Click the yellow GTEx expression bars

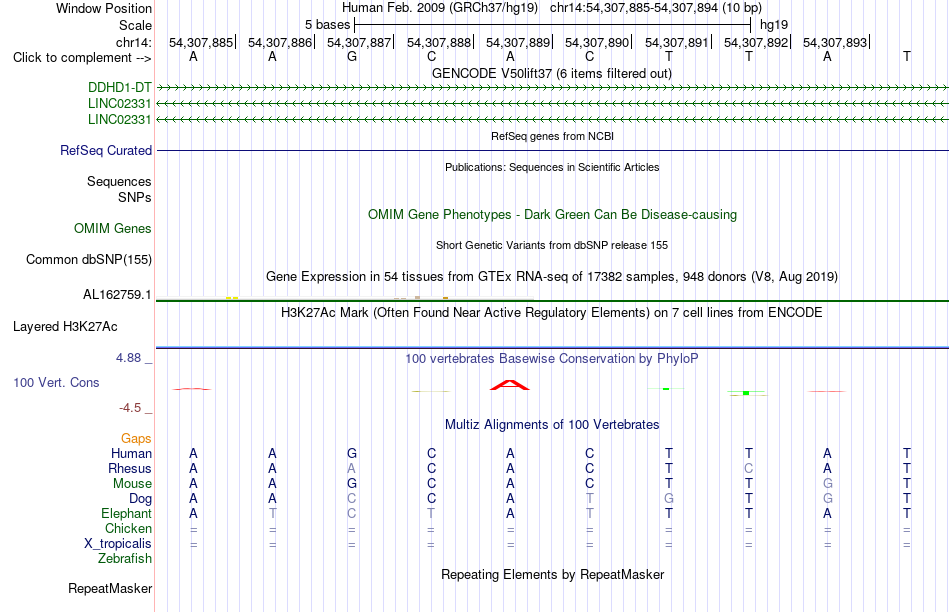tap(232, 298)
